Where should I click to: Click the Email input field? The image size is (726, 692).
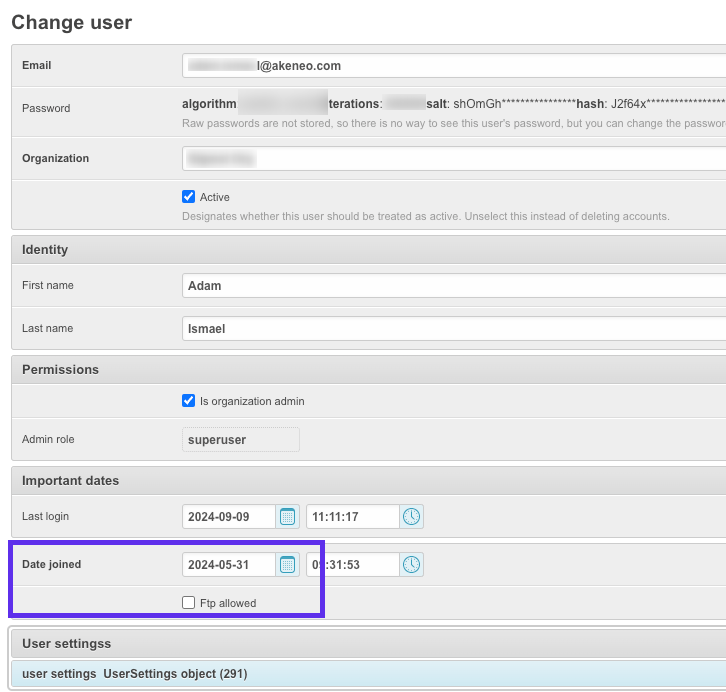tap(454, 66)
